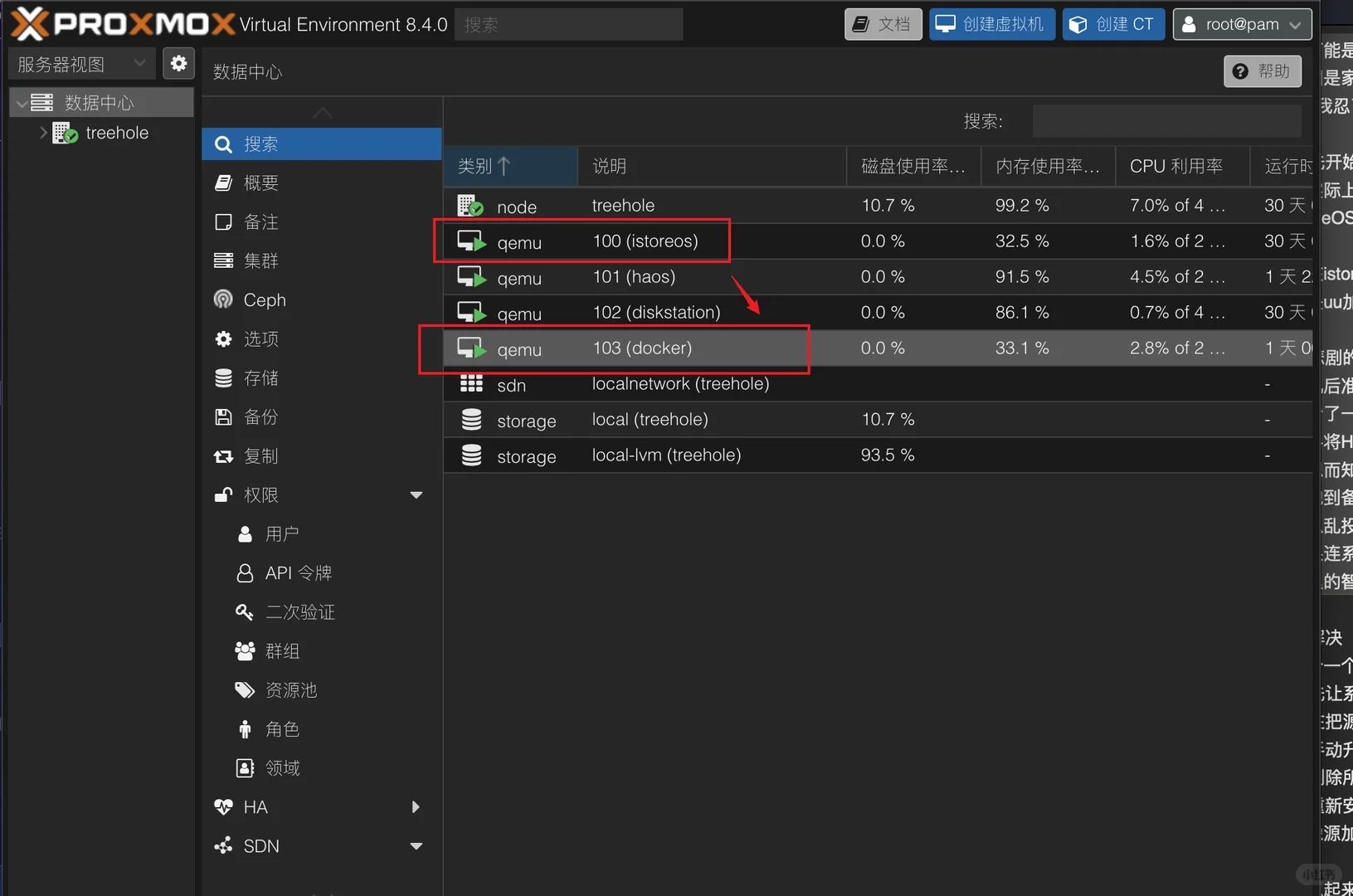Open the 概要 summary menu item
The height and width of the screenshot is (896, 1353).
point(322,183)
